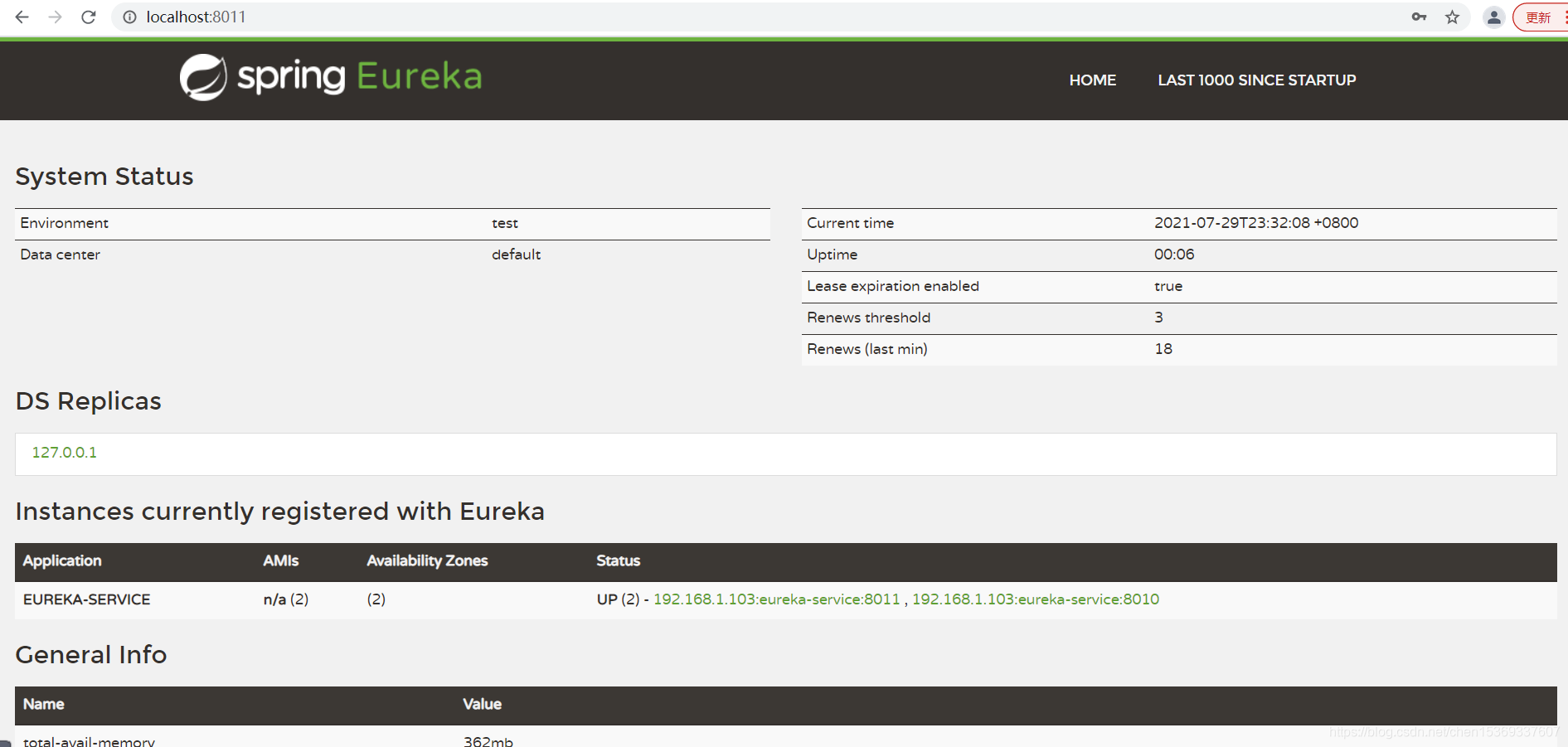Open the eureka-service:8011 instance link
Image resolution: width=1568 pixels, height=747 pixels.
tap(776, 599)
